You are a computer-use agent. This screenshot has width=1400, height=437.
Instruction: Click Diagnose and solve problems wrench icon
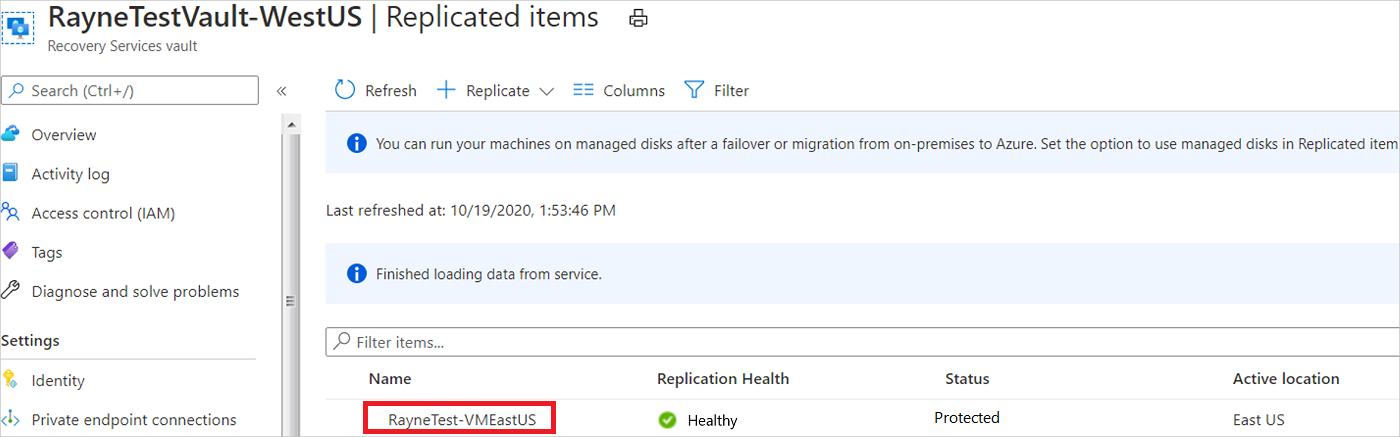click(11, 291)
